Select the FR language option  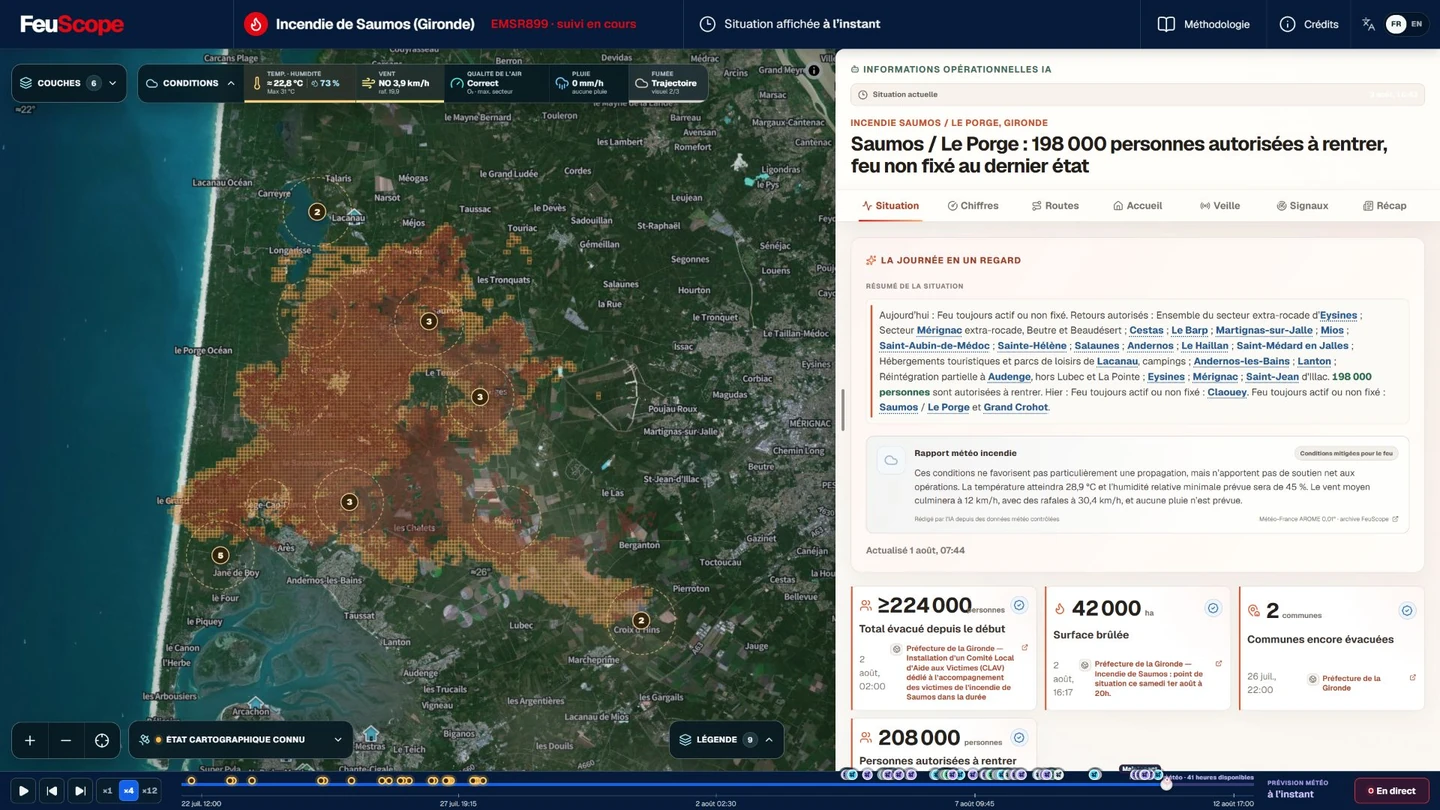(1396, 24)
